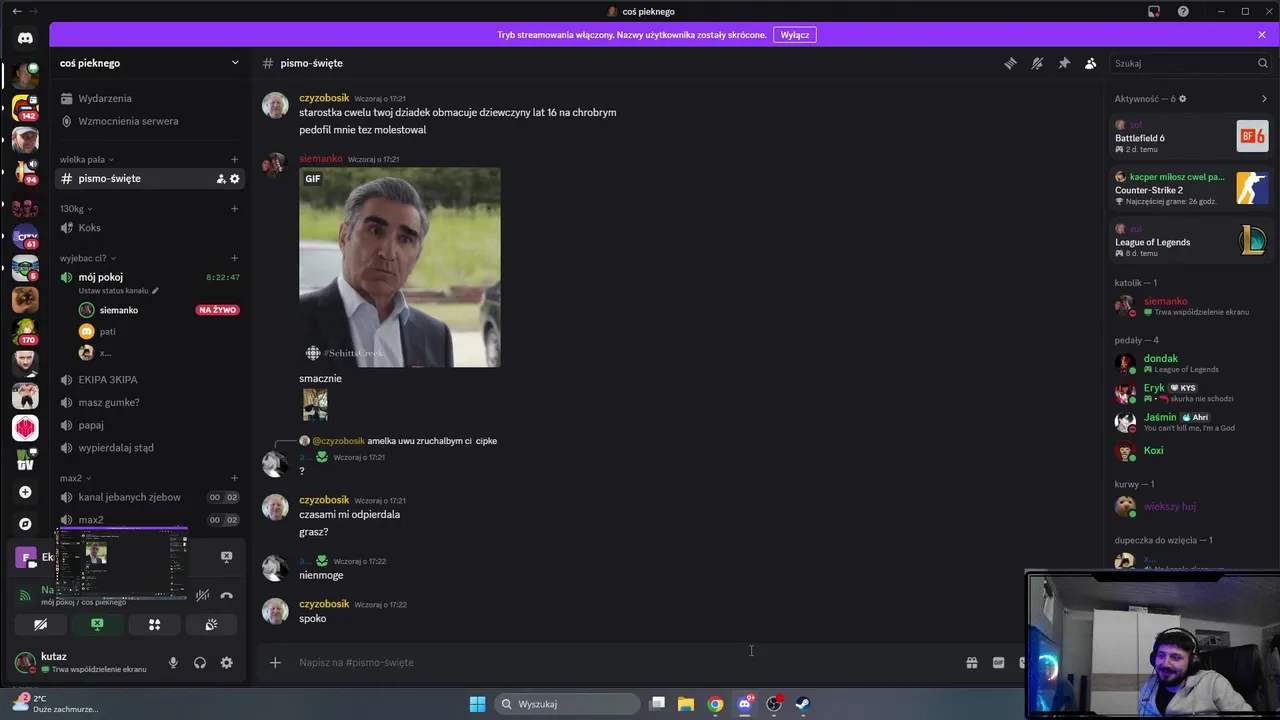The height and width of the screenshot is (720, 1280).
Task: Open the League of Legends activity card
Action: point(1191,240)
